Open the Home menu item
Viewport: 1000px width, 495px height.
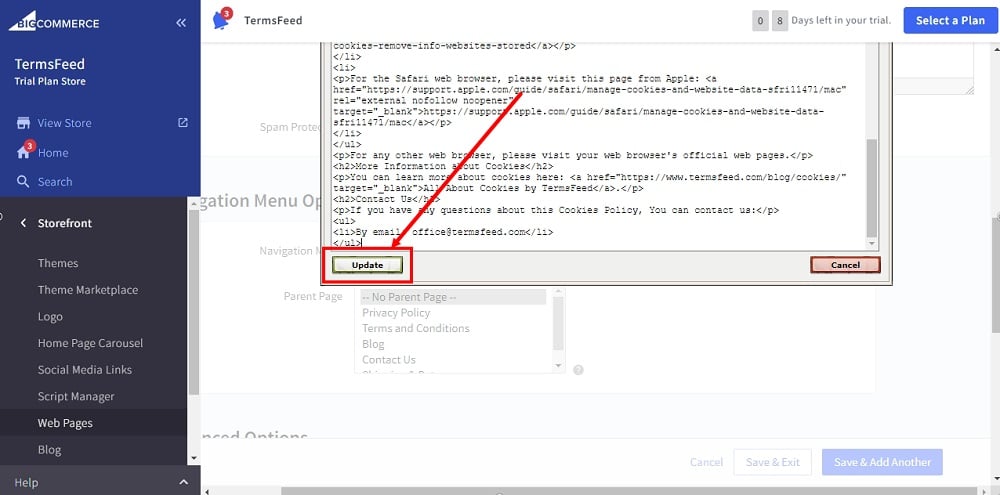point(53,153)
